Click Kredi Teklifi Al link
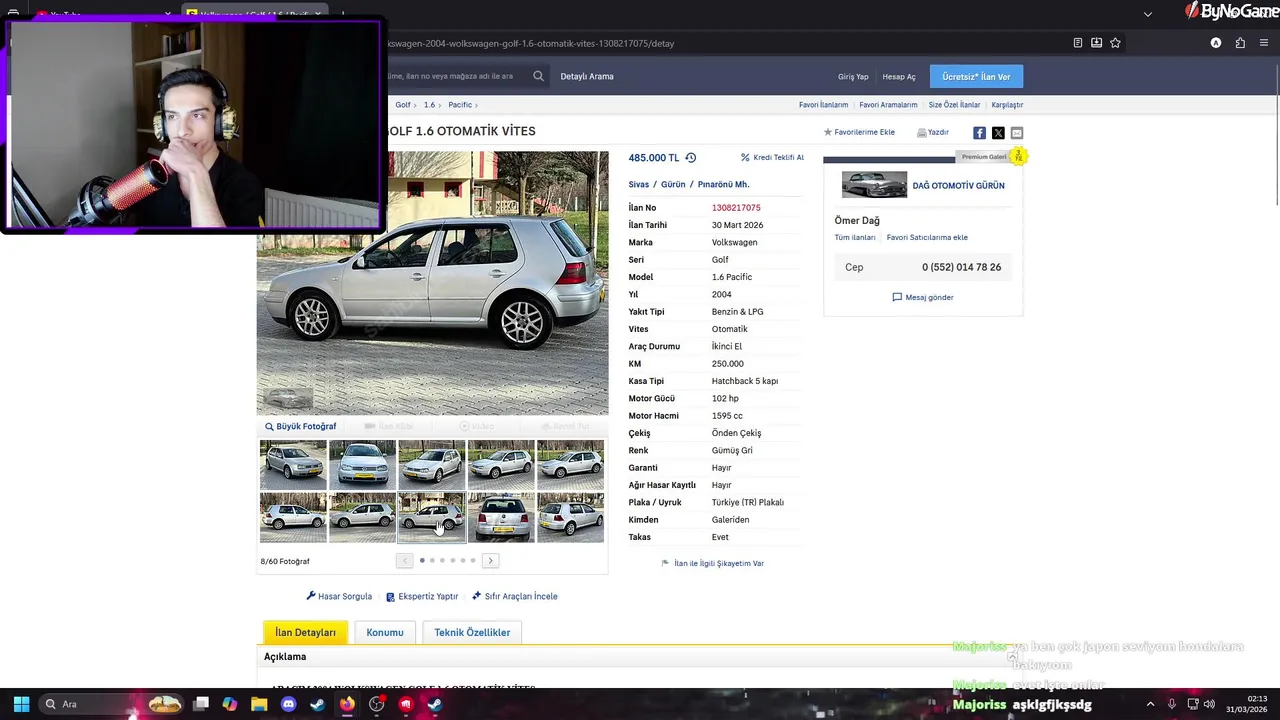Viewport: 1280px width, 720px height. pyautogui.click(x=772, y=157)
